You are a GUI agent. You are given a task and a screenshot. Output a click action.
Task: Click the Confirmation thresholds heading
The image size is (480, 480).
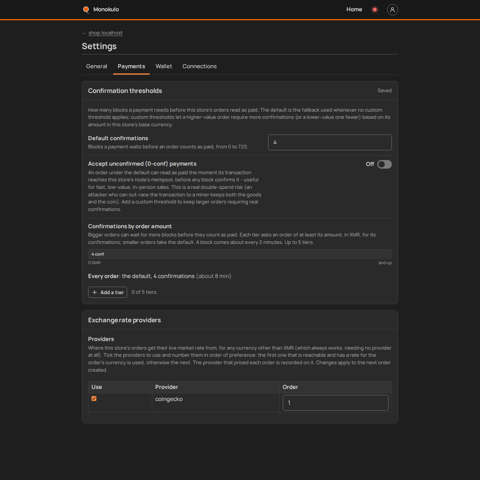pos(125,91)
